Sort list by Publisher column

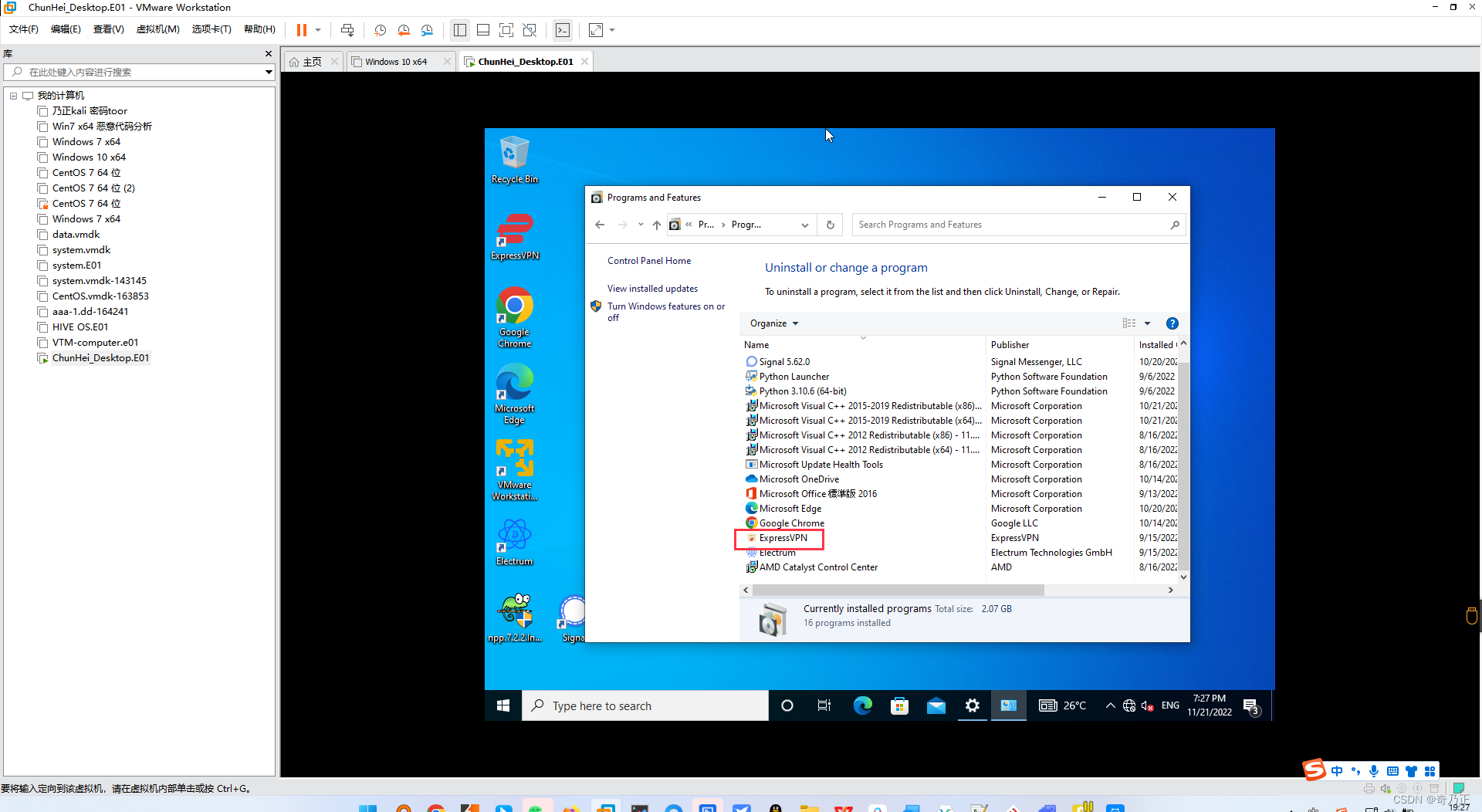click(1060, 345)
